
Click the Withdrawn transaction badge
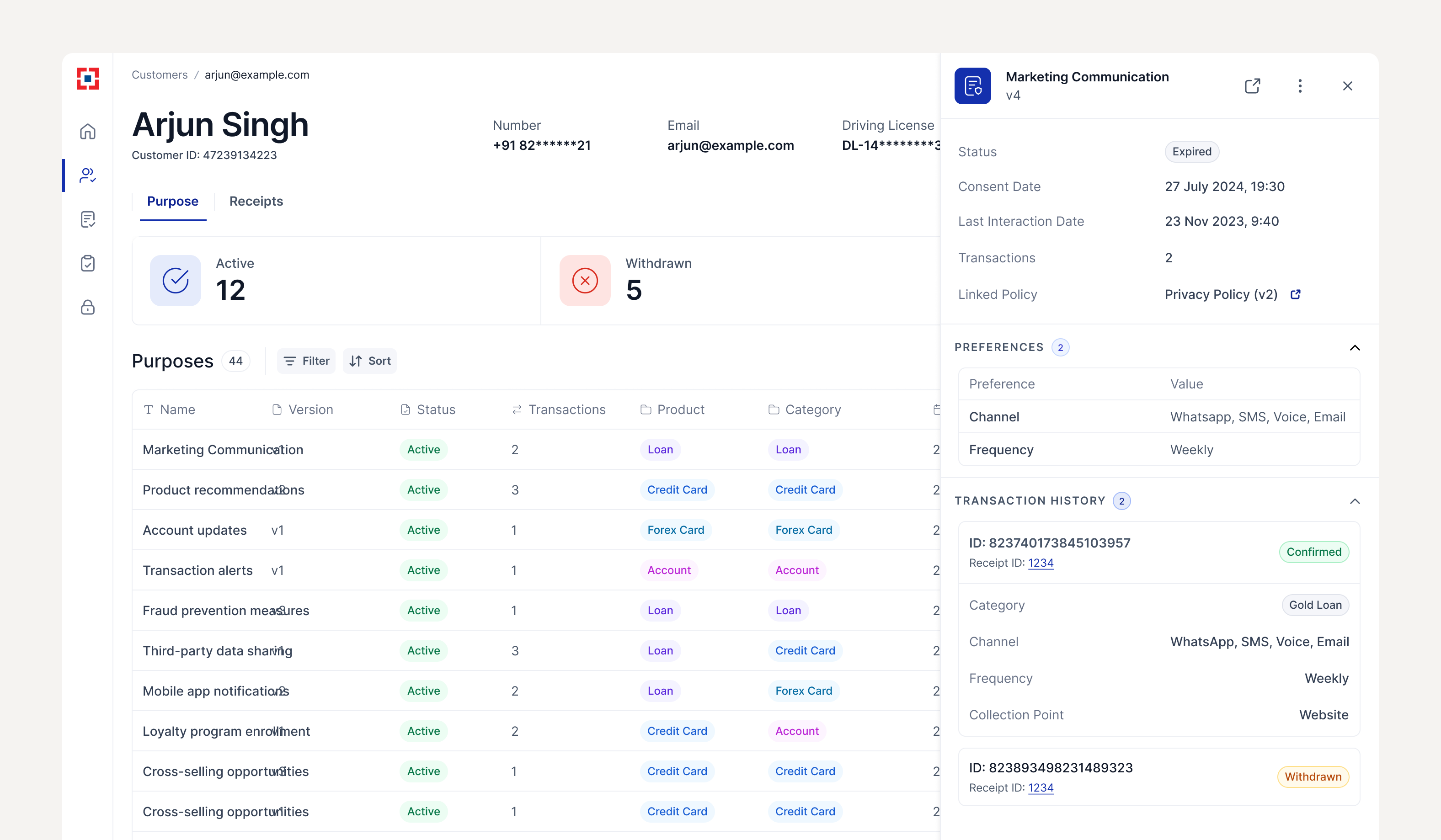pos(1313,776)
